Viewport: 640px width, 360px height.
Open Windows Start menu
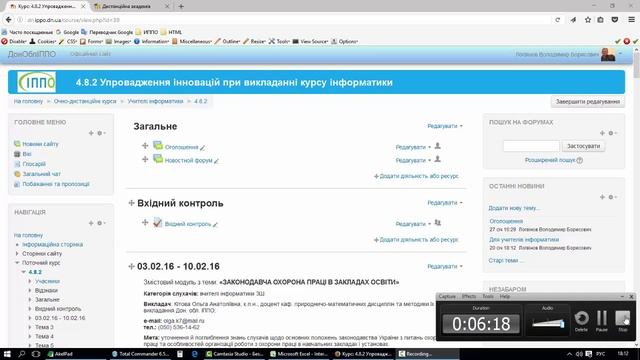[7, 354]
